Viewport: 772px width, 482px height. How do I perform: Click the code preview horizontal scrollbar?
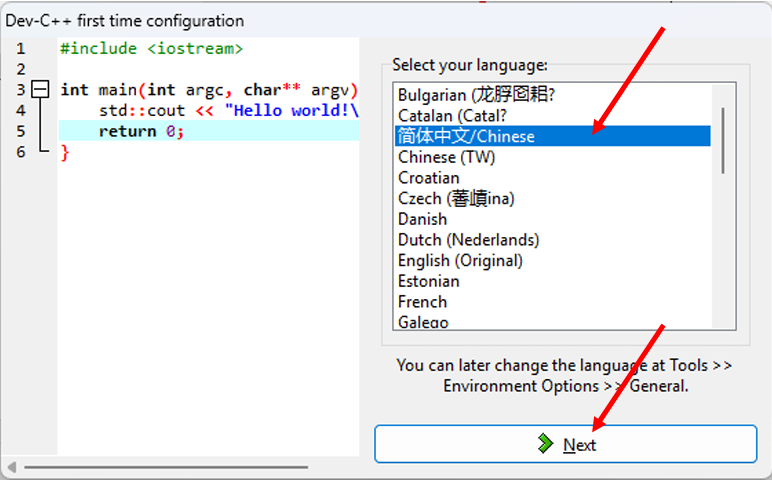coord(166,466)
